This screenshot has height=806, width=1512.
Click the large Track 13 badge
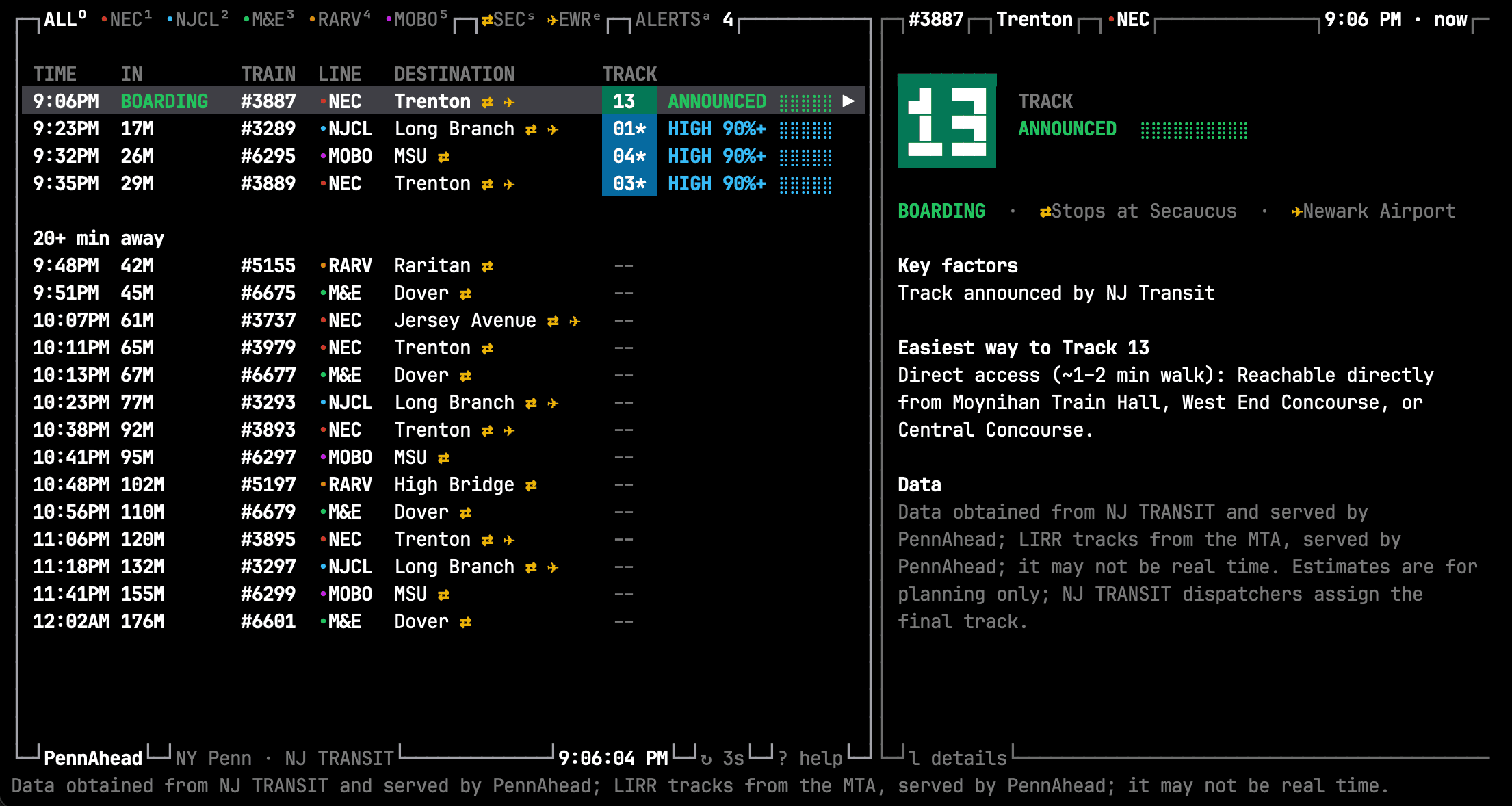coord(947,121)
